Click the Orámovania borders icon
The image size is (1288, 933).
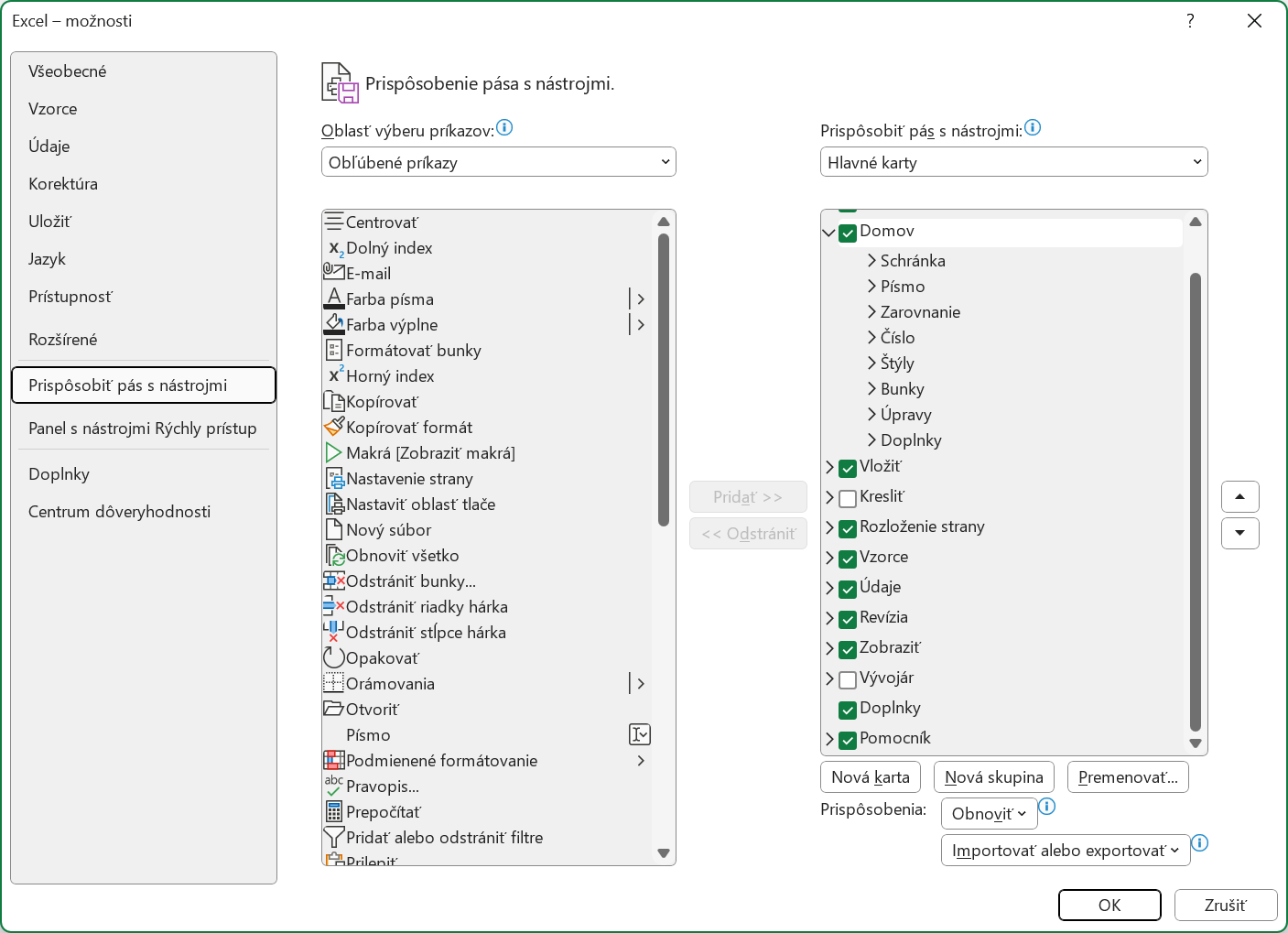coord(334,683)
